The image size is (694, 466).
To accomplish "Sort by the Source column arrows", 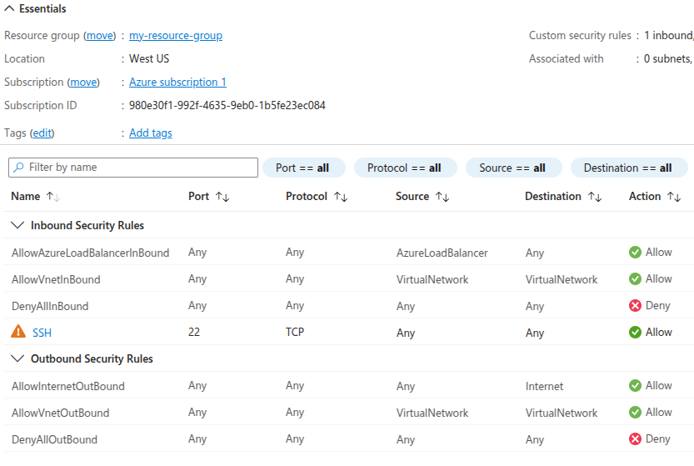I will [442, 196].
